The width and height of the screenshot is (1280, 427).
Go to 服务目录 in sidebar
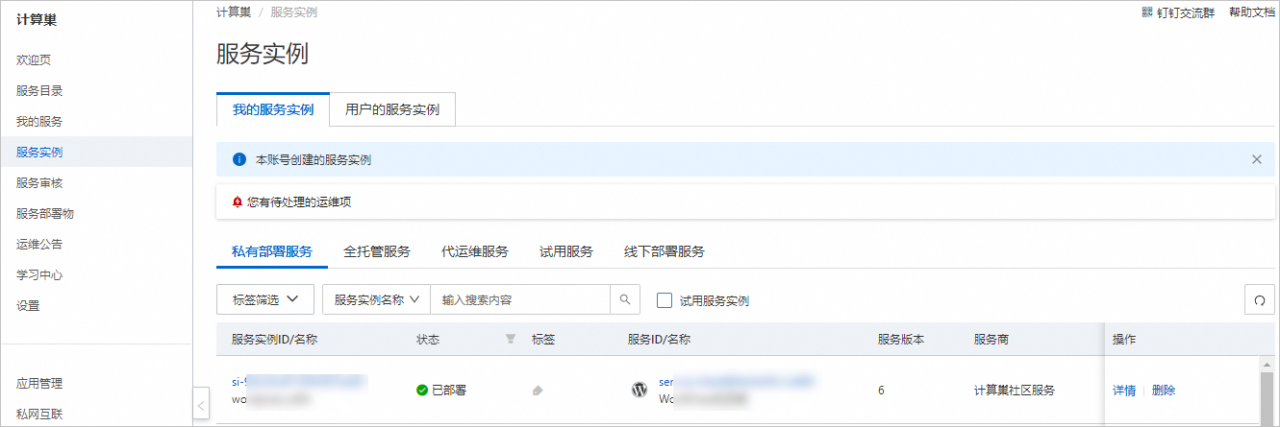pyautogui.click(x=40, y=91)
